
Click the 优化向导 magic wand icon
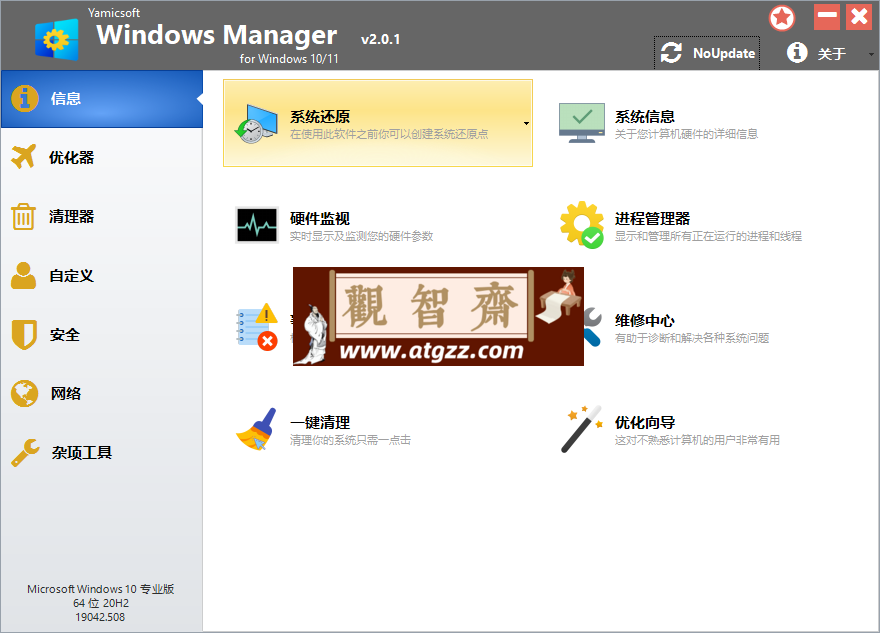pyautogui.click(x=582, y=429)
